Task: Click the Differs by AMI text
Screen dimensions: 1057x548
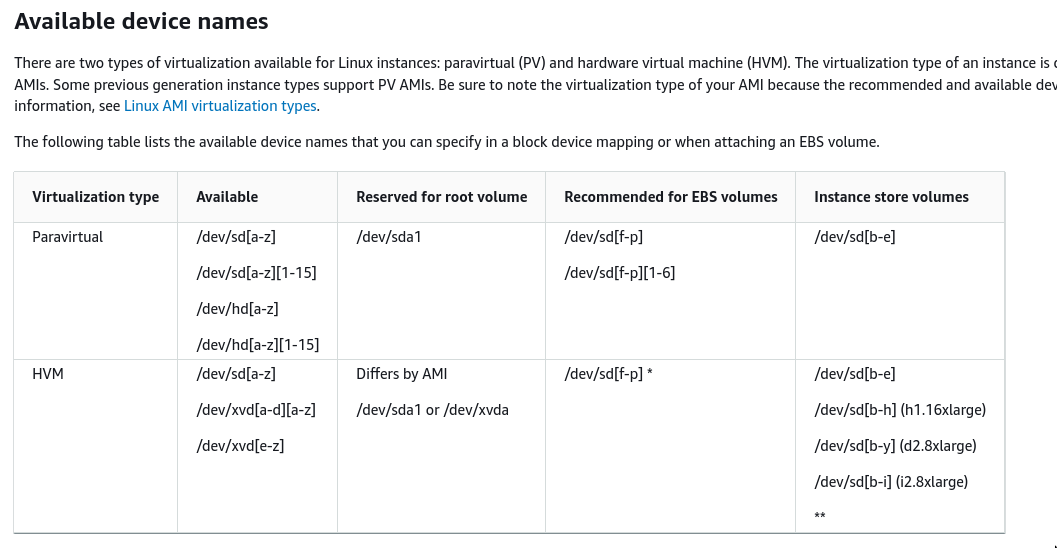Action: pyautogui.click(x=401, y=374)
